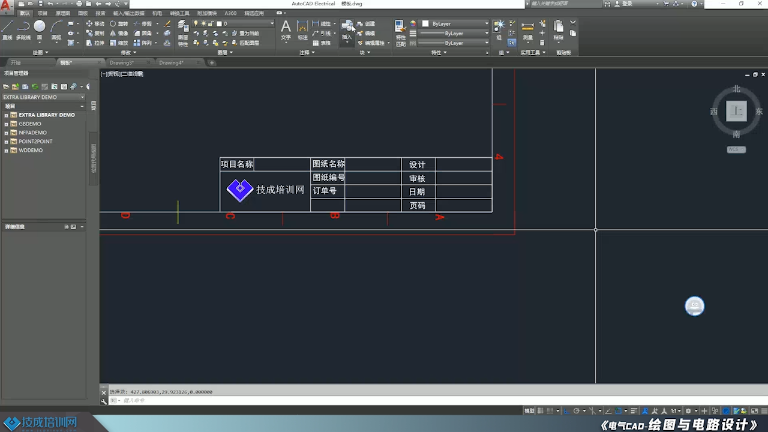
Task: Open the AutoCAD application menu logo
Action: [5, 6]
